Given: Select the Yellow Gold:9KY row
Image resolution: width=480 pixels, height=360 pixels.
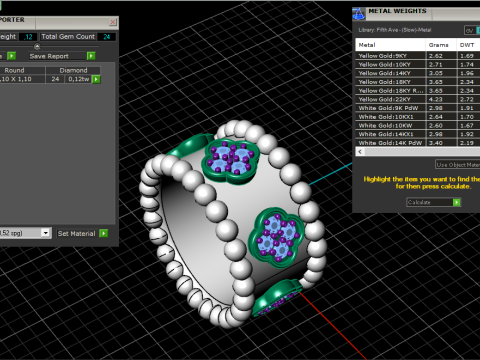Looking at the screenshot, I should click(418, 56).
